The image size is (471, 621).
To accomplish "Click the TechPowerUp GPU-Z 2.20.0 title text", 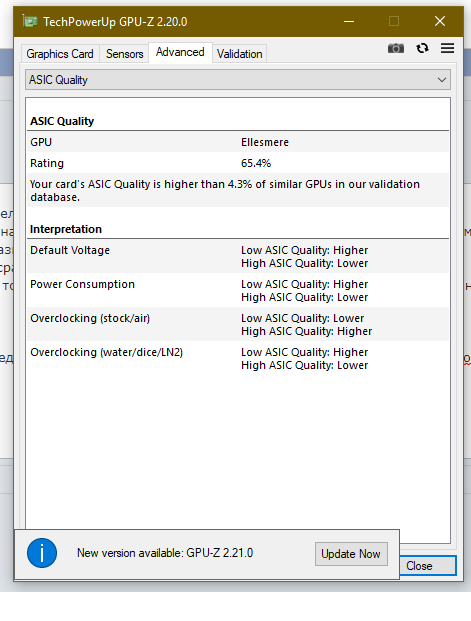I will (x=115, y=21).
